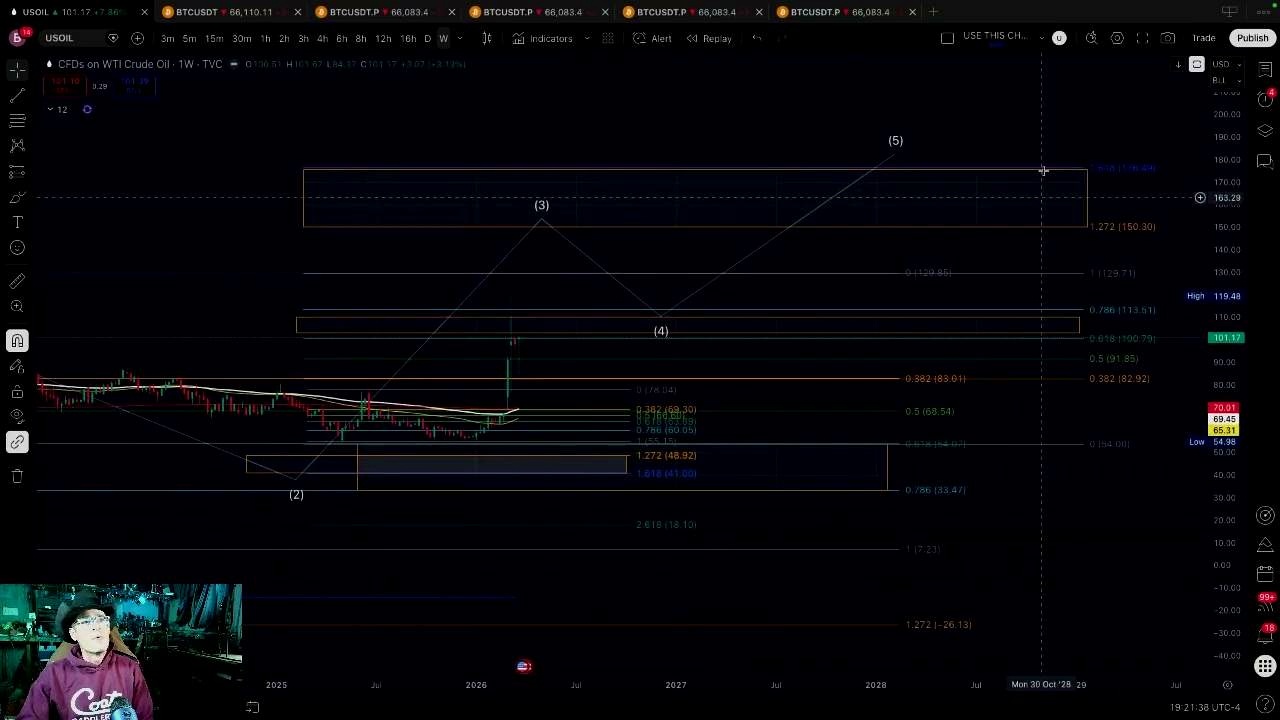Switch to the 1h timeframe
The width and height of the screenshot is (1280, 720).
click(x=265, y=38)
